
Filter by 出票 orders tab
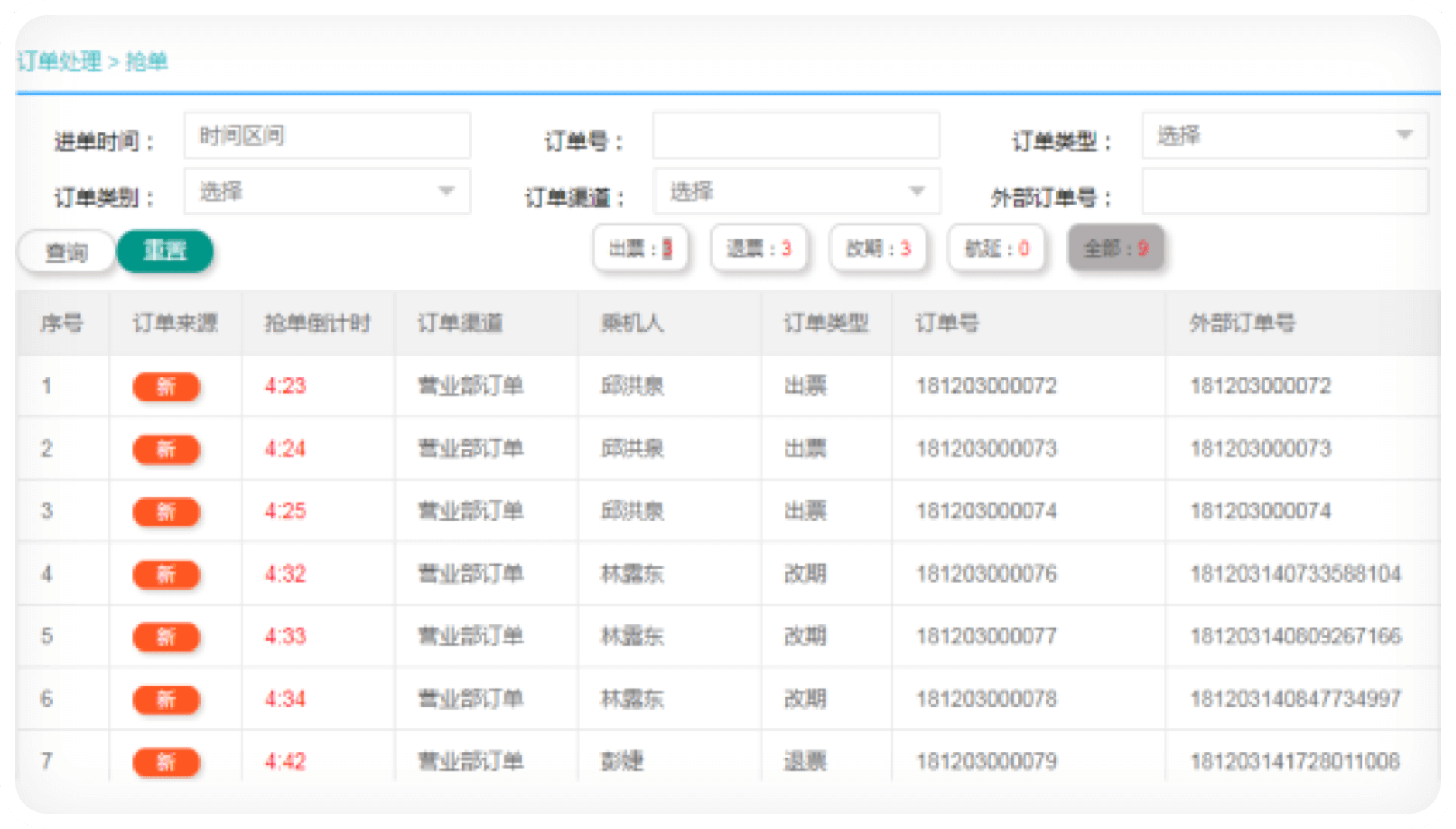point(640,249)
